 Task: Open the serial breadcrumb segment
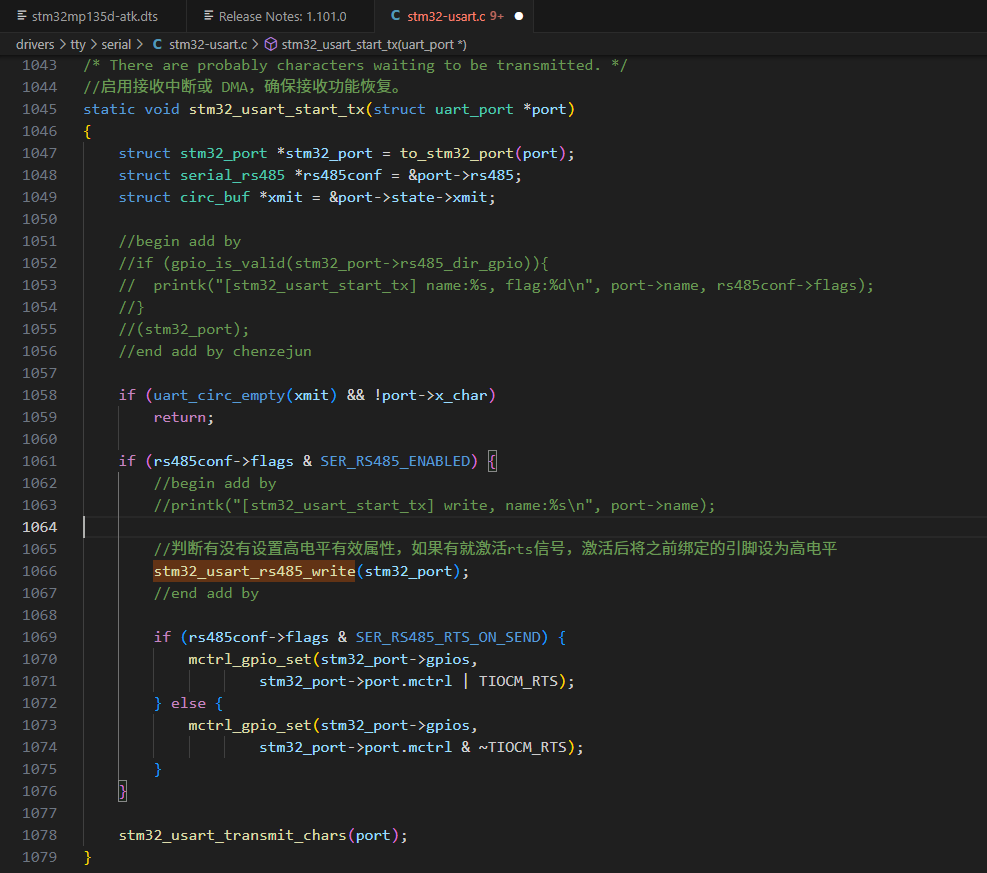pos(116,45)
